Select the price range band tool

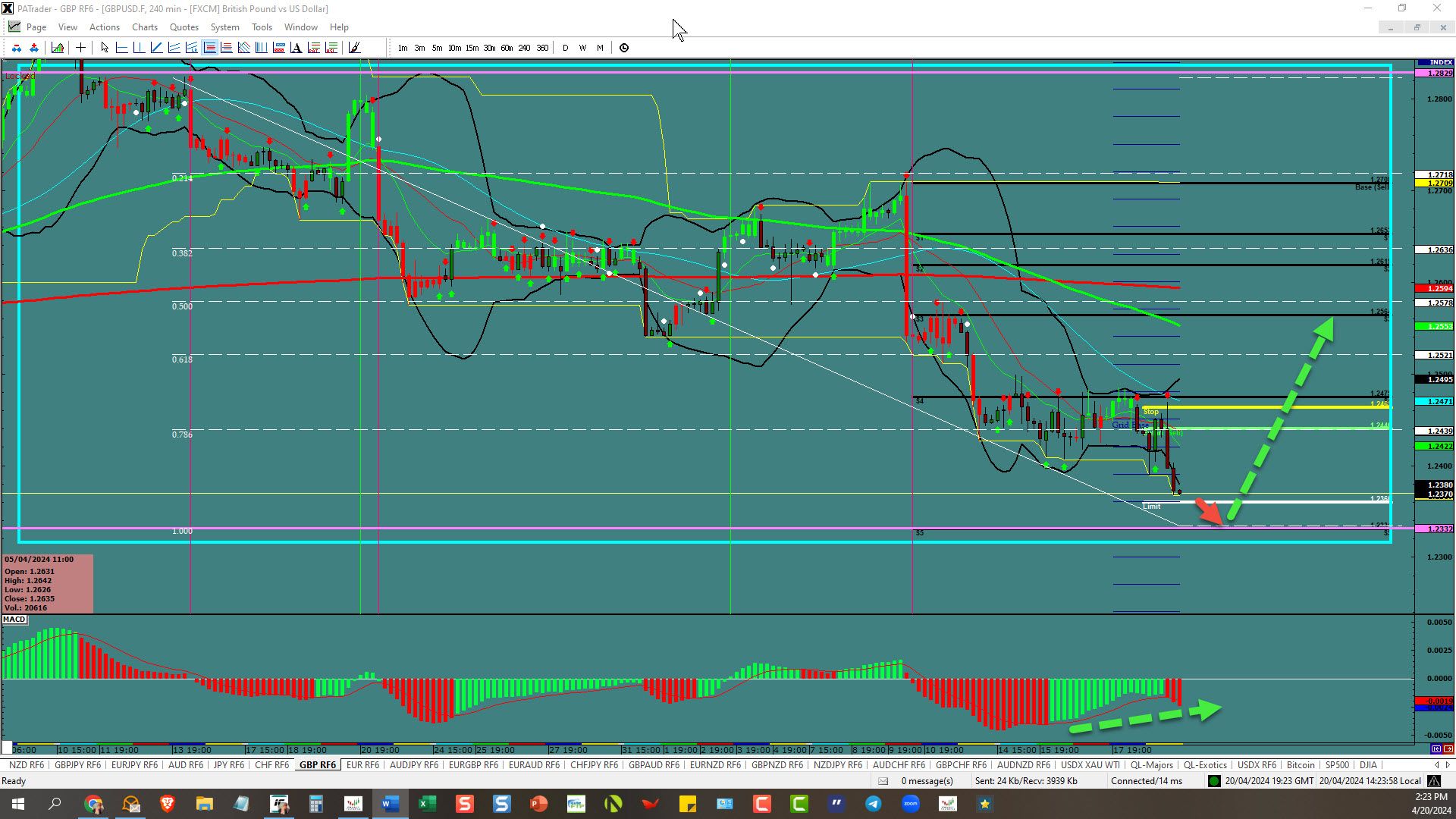278,48
